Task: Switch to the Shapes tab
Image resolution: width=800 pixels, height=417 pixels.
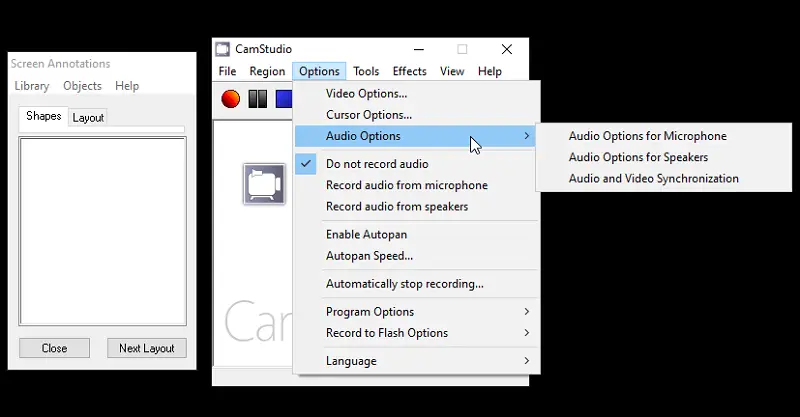Action: pyautogui.click(x=43, y=116)
